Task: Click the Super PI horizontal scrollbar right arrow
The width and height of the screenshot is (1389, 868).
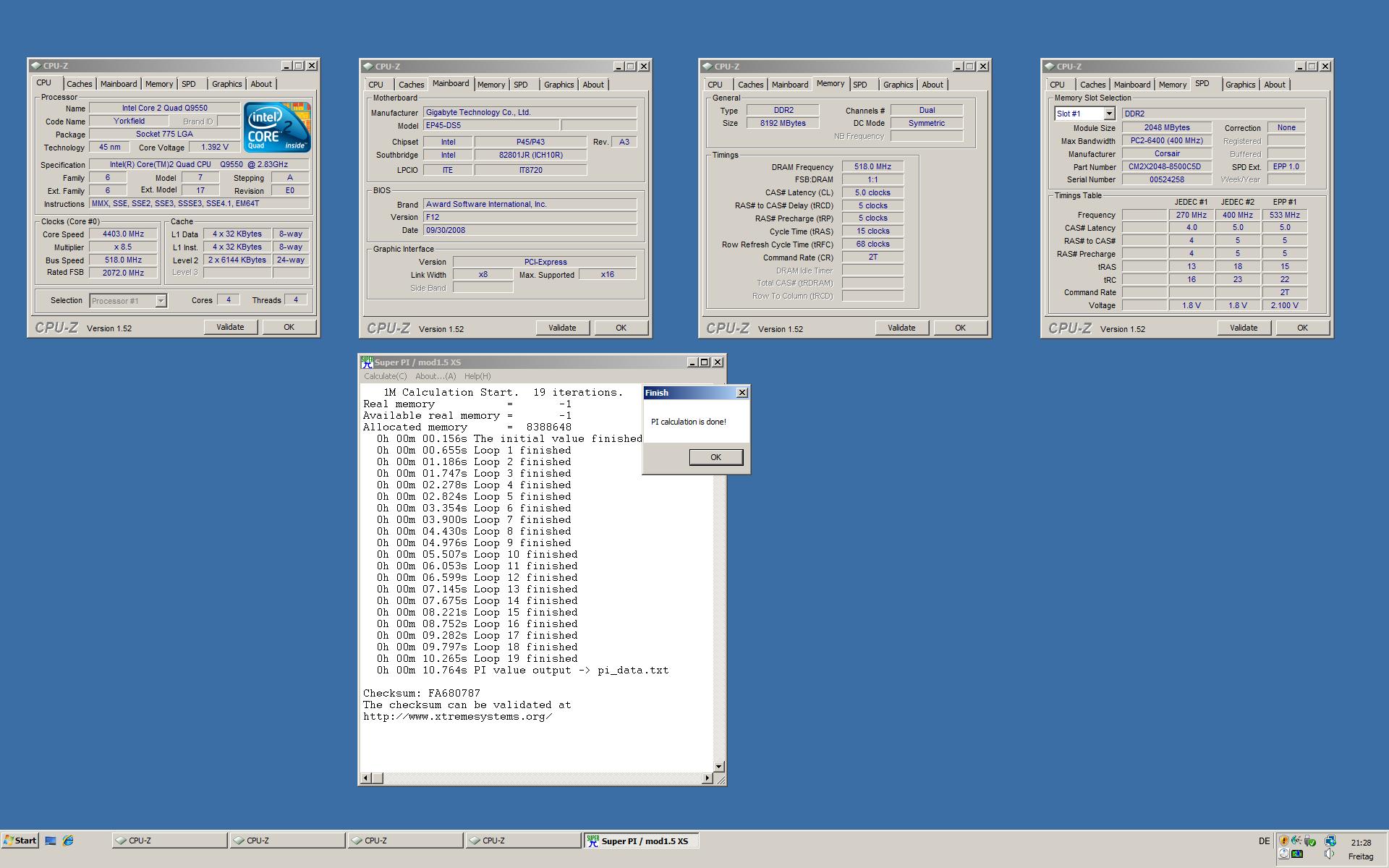Action: click(708, 778)
